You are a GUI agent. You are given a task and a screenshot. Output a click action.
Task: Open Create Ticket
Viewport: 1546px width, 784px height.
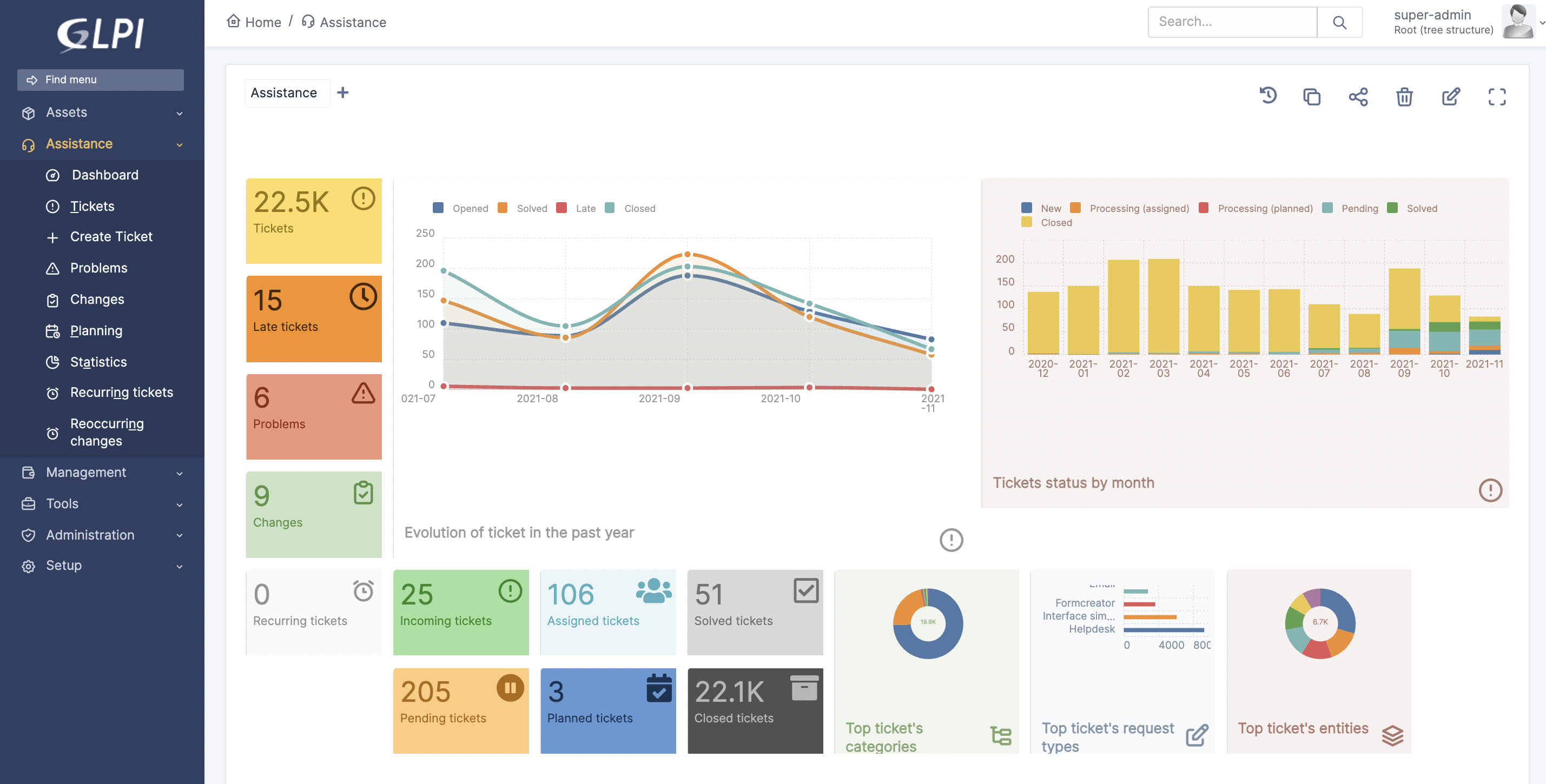click(111, 236)
